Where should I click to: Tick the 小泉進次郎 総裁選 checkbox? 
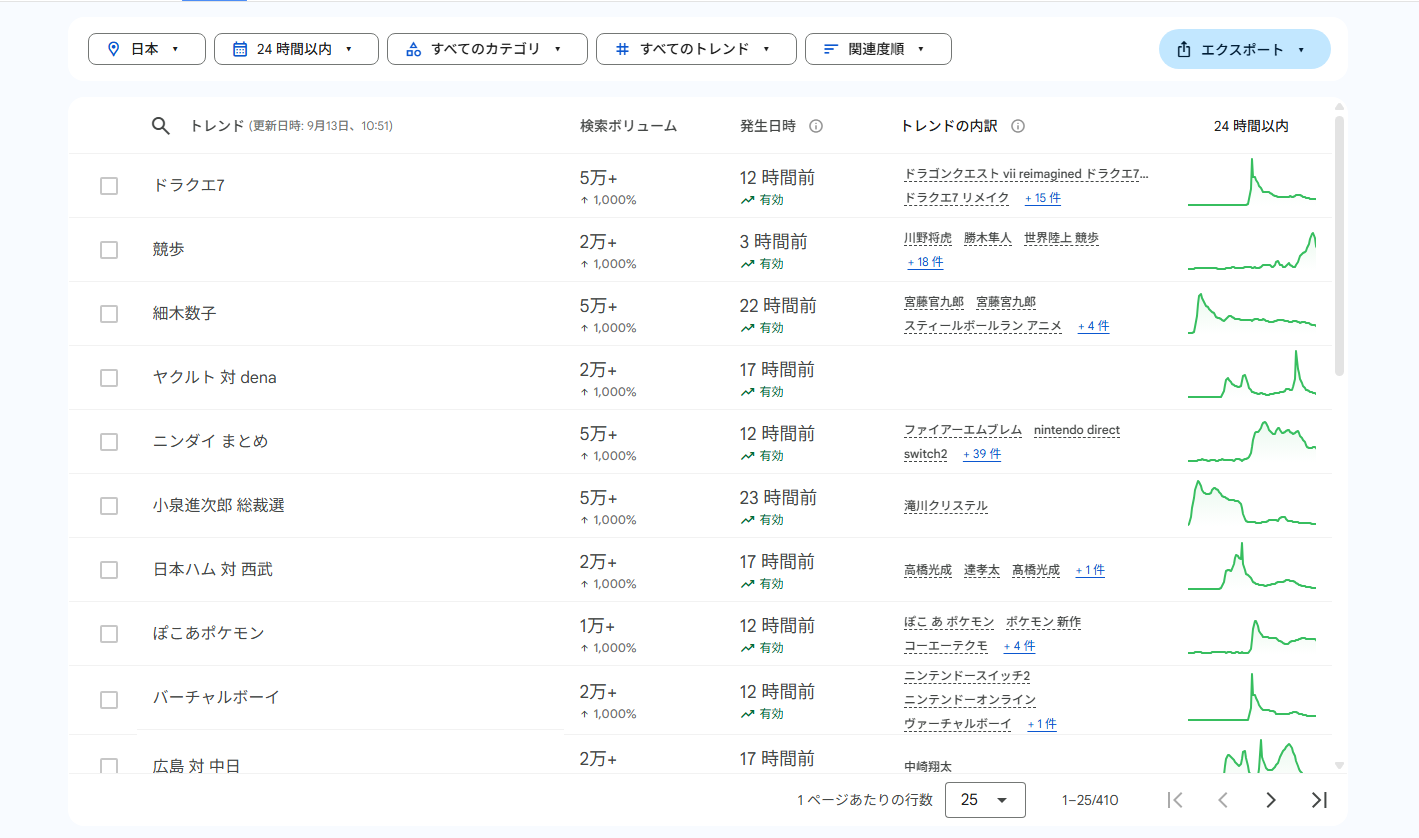109,506
